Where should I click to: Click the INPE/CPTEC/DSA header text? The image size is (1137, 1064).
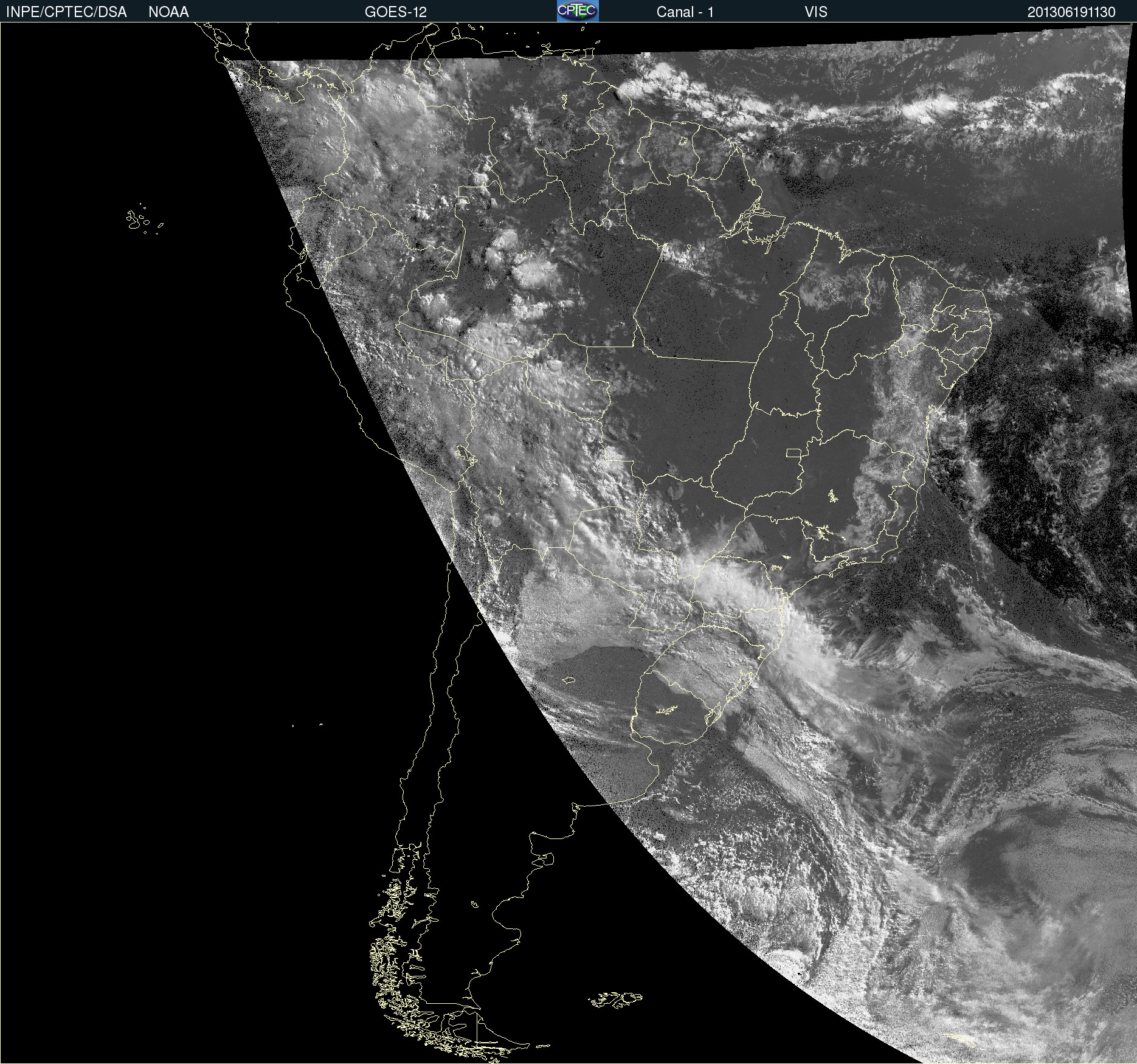(x=66, y=12)
